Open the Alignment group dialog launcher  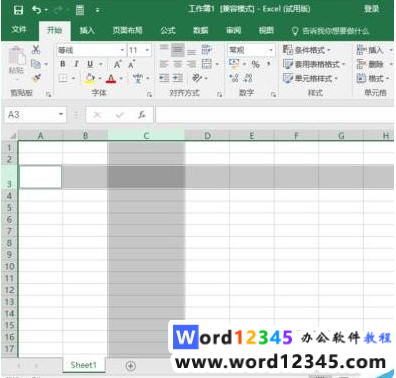coord(220,95)
